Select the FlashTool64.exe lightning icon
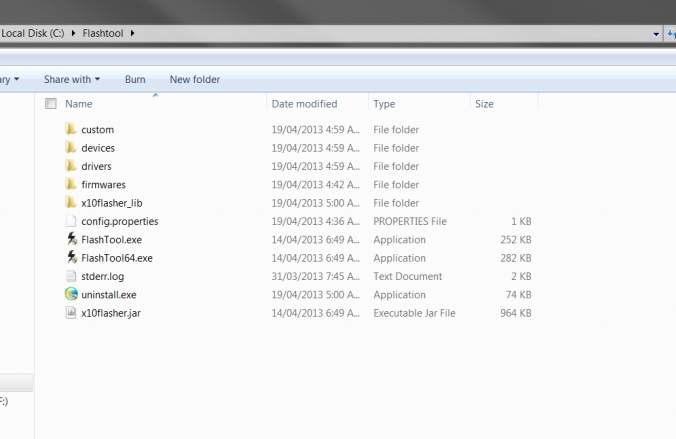The height and width of the screenshot is (439, 676). pos(72,257)
